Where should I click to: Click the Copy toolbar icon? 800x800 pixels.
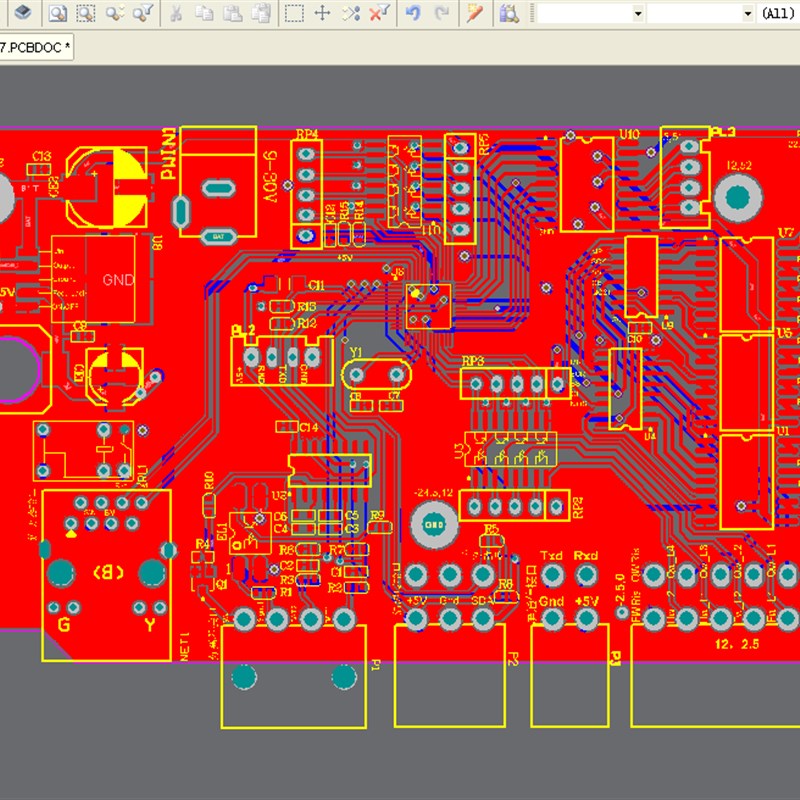205,13
